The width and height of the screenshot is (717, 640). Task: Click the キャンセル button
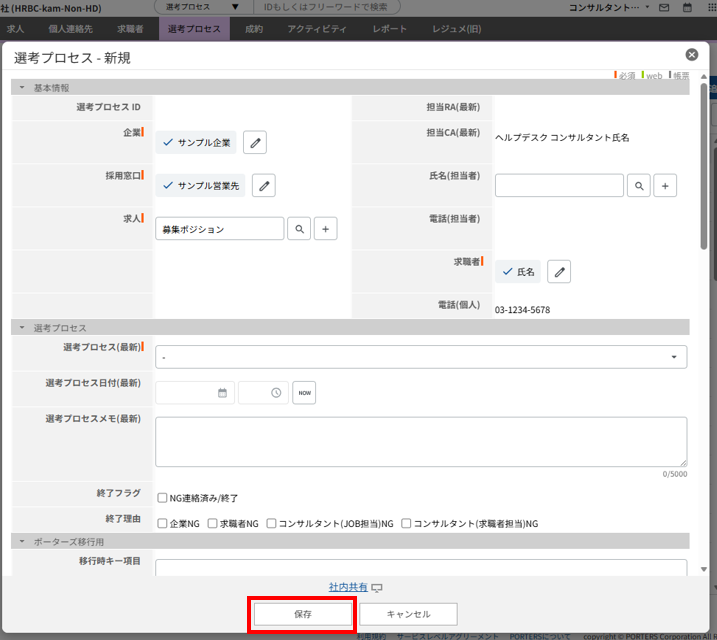[x=408, y=614]
